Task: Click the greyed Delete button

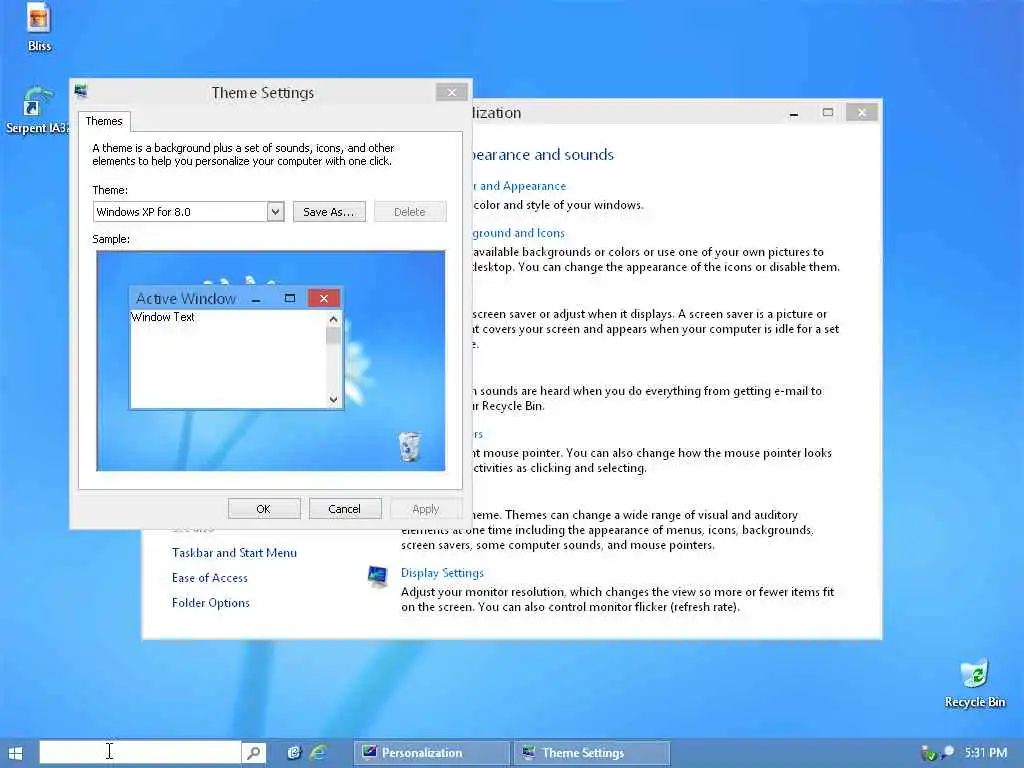Action: [x=410, y=212]
